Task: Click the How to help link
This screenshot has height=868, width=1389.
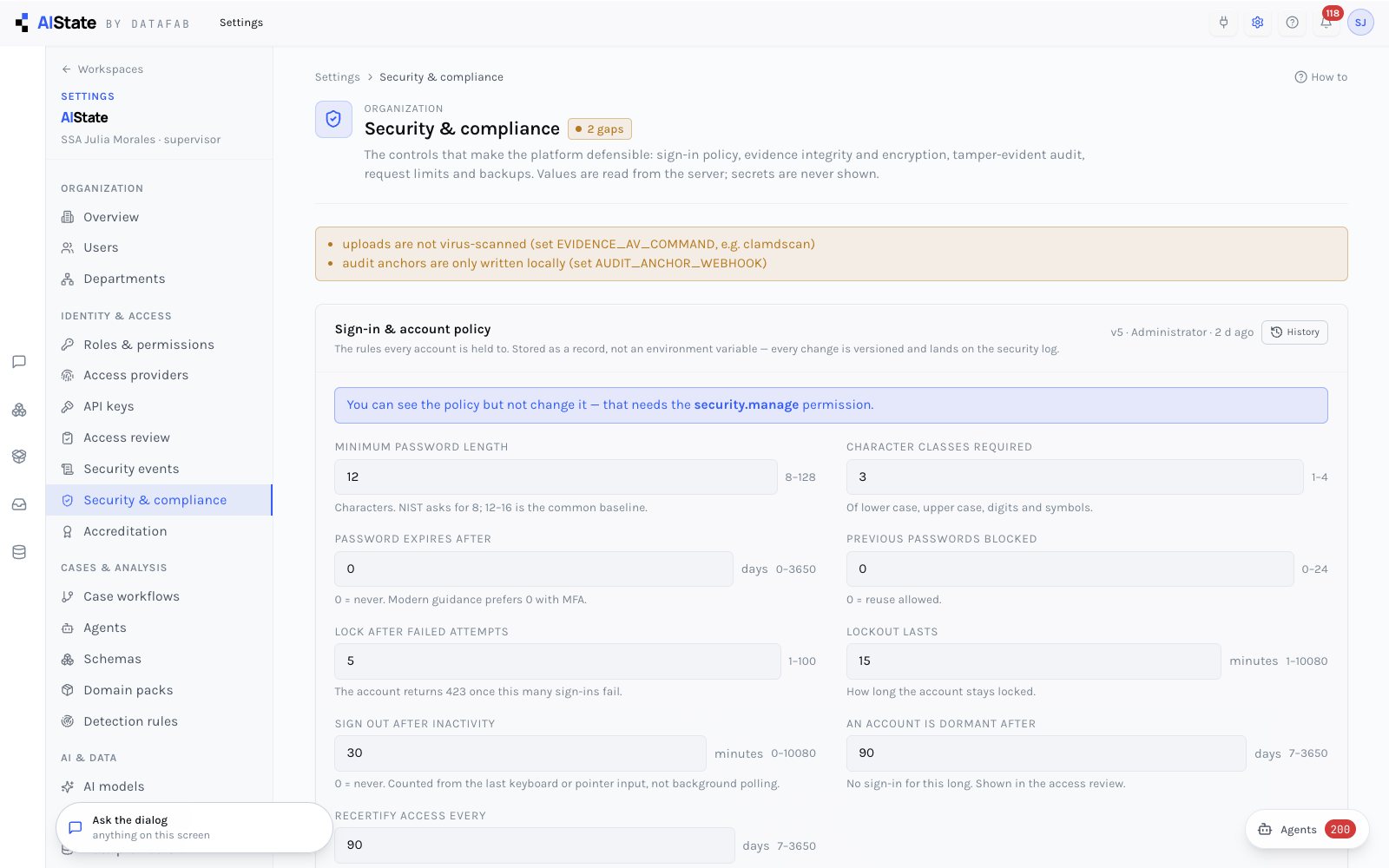Action: click(x=1321, y=77)
